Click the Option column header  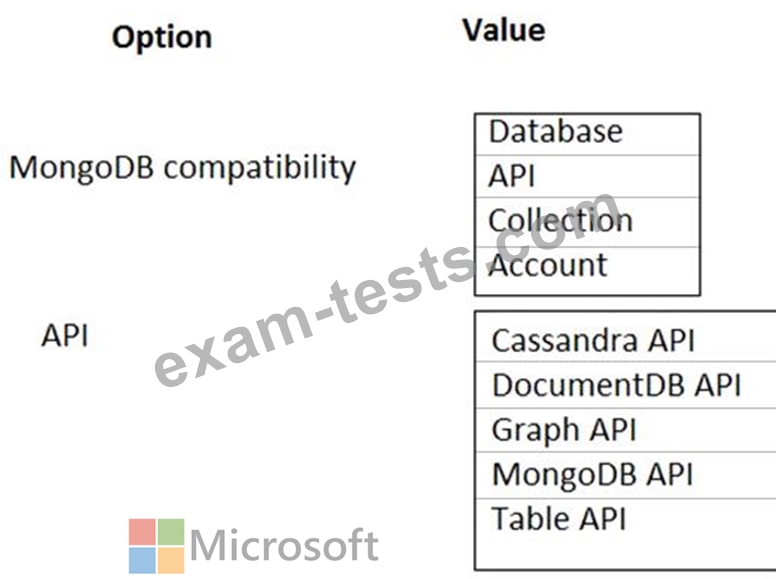(162, 38)
